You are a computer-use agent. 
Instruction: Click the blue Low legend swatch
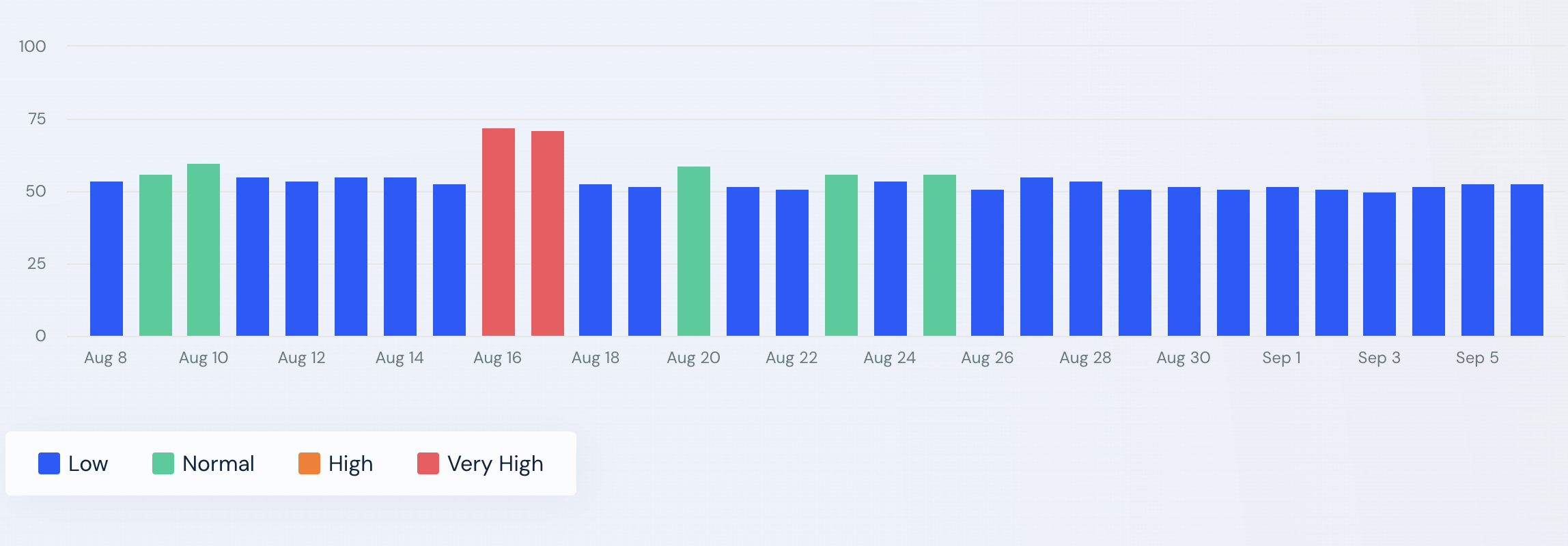[x=49, y=463]
